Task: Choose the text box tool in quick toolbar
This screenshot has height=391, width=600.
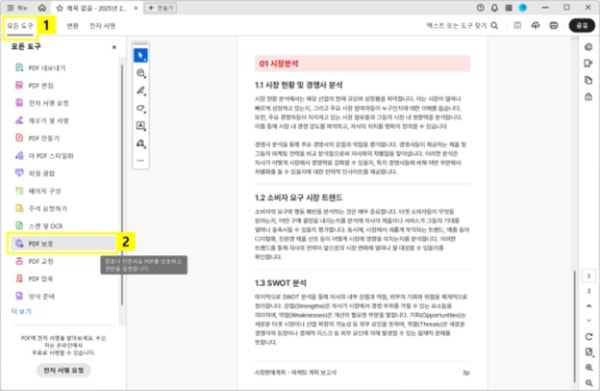Action: tap(141, 126)
